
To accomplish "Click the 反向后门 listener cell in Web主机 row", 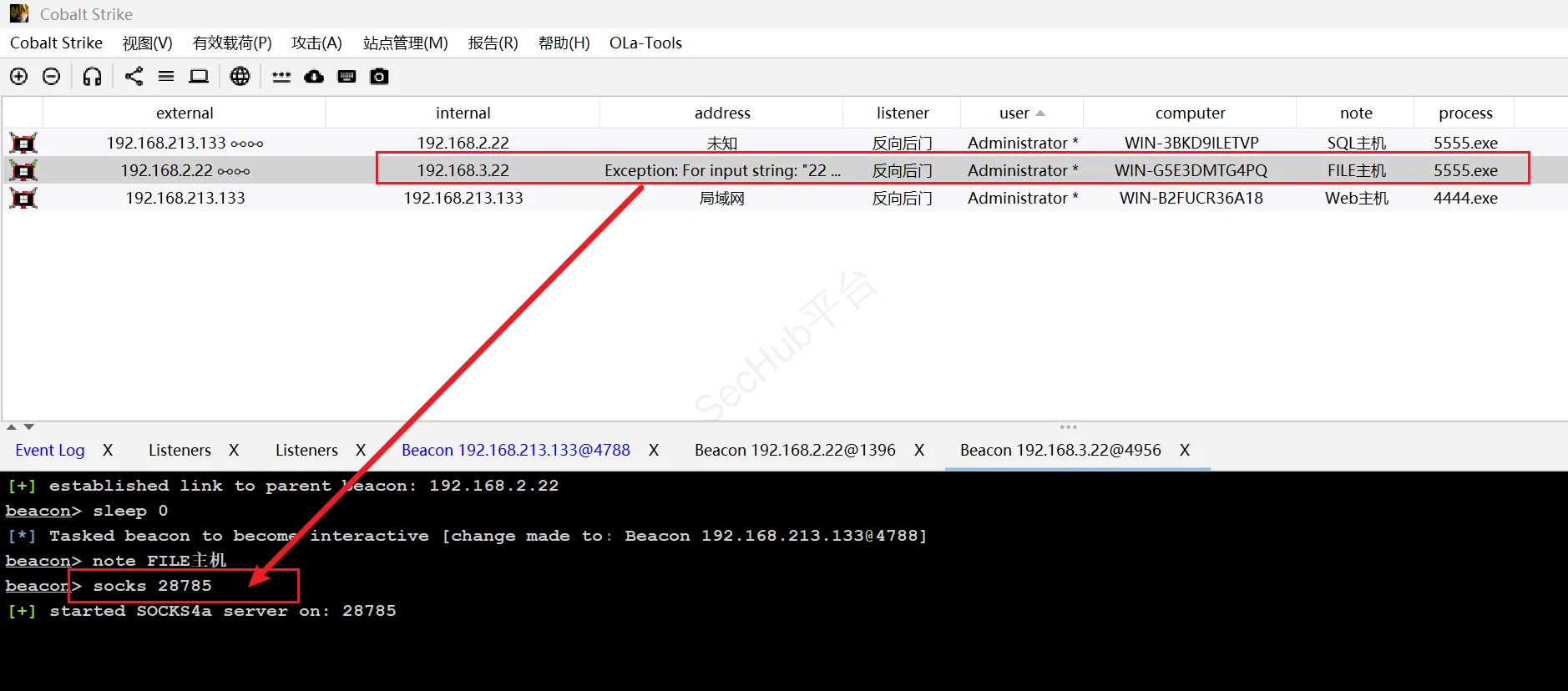I will coord(903,198).
